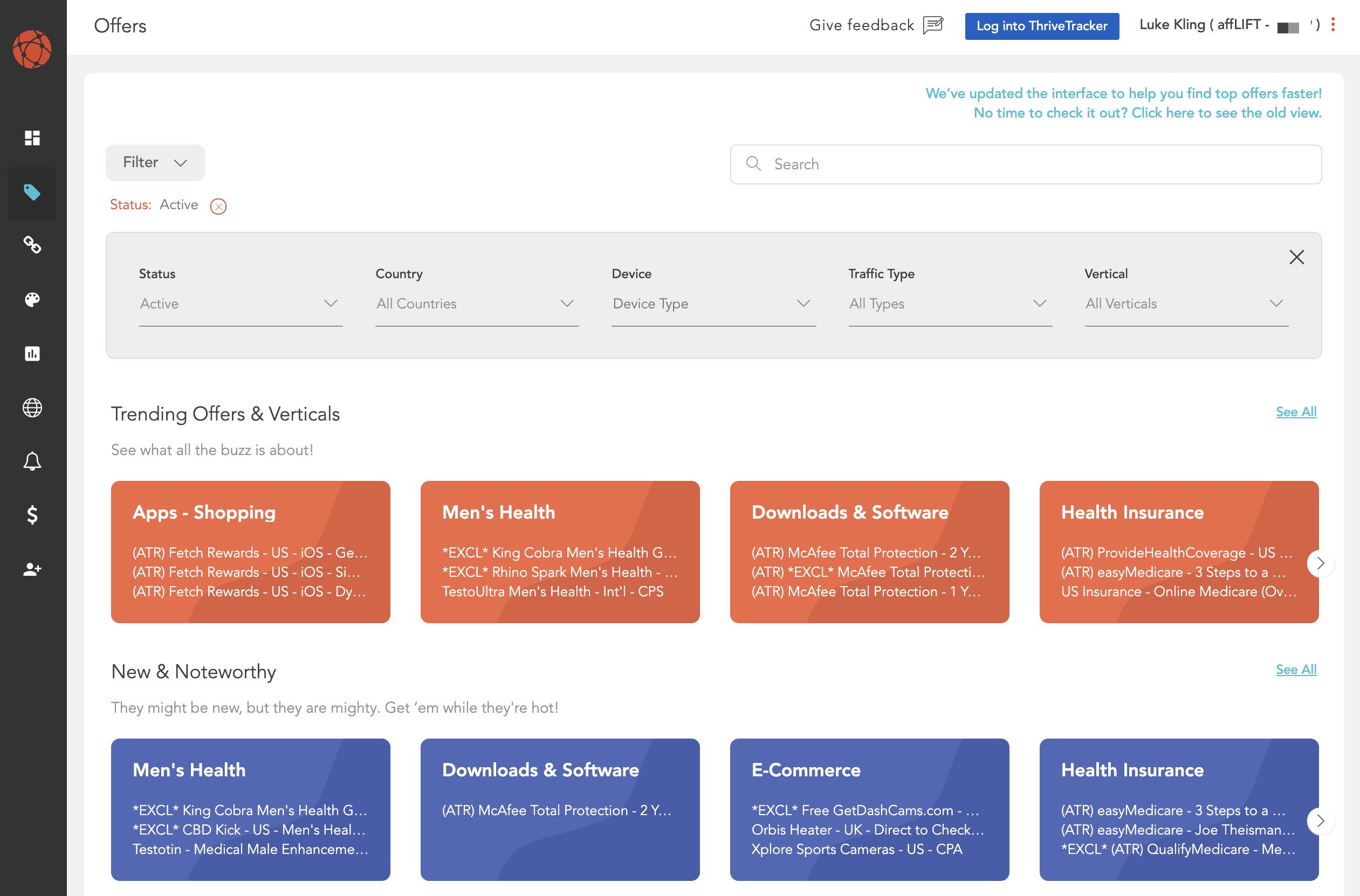The height and width of the screenshot is (896, 1360).
Task: Click See All for Trending Offers
Action: click(x=1296, y=412)
